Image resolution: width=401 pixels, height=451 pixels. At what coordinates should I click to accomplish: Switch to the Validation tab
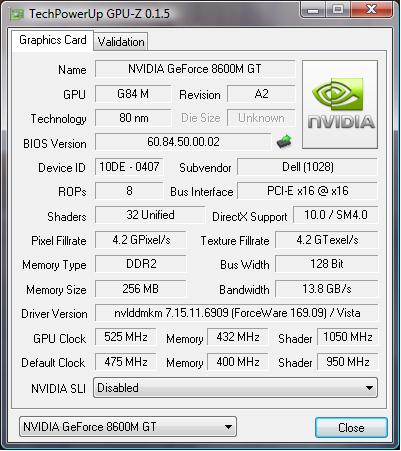point(121,42)
